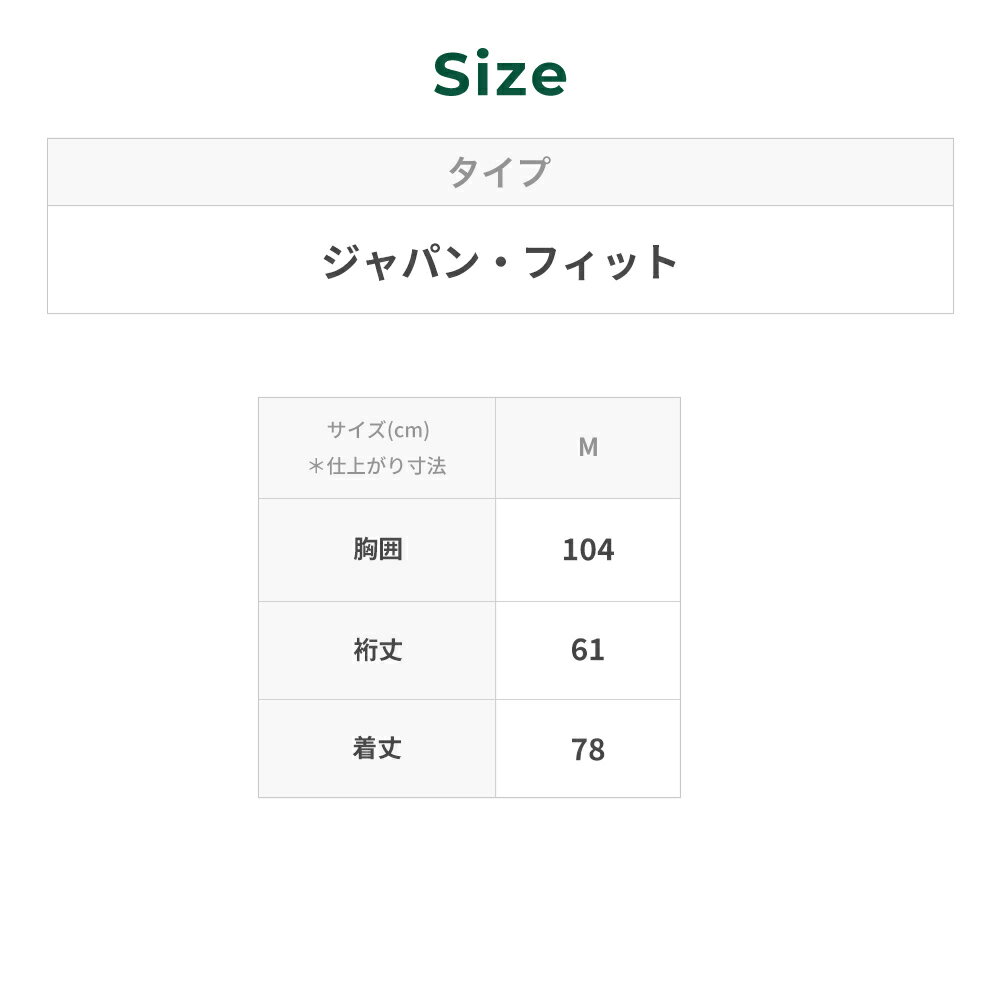Image resolution: width=1000 pixels, height=1000 pixels.
Task: Click the digit 4 in 104
Action: click(x=605, y=550)
